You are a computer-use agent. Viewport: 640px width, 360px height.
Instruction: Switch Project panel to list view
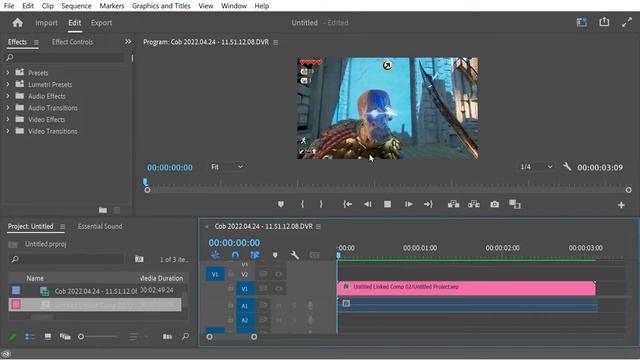tap(30, 336)
